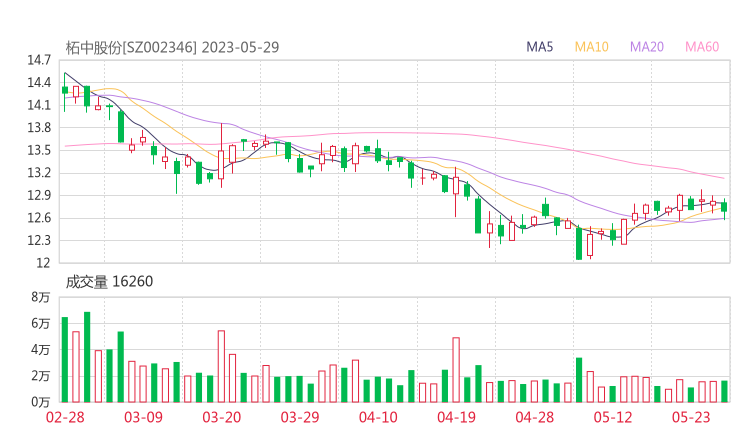Click the 13.5 price axis label

click(x=39, y=150)
